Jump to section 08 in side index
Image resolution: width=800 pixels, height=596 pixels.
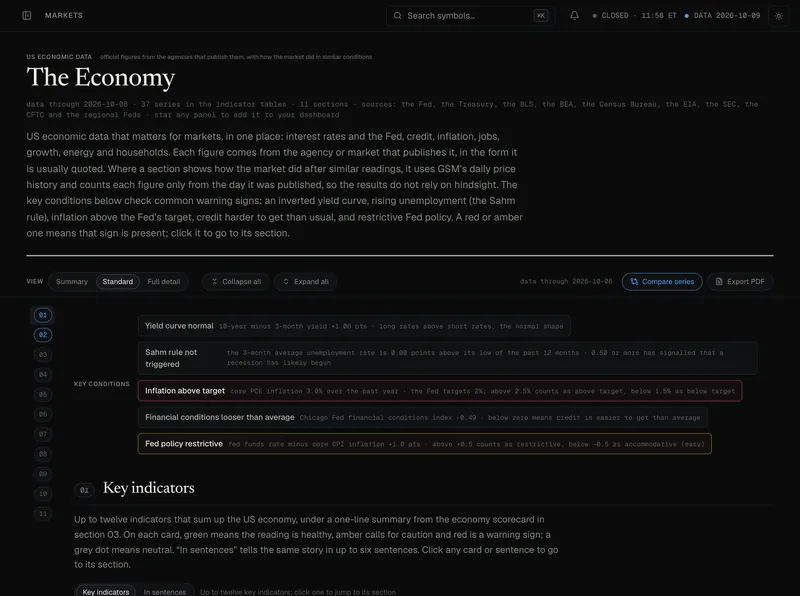[43, 454]
